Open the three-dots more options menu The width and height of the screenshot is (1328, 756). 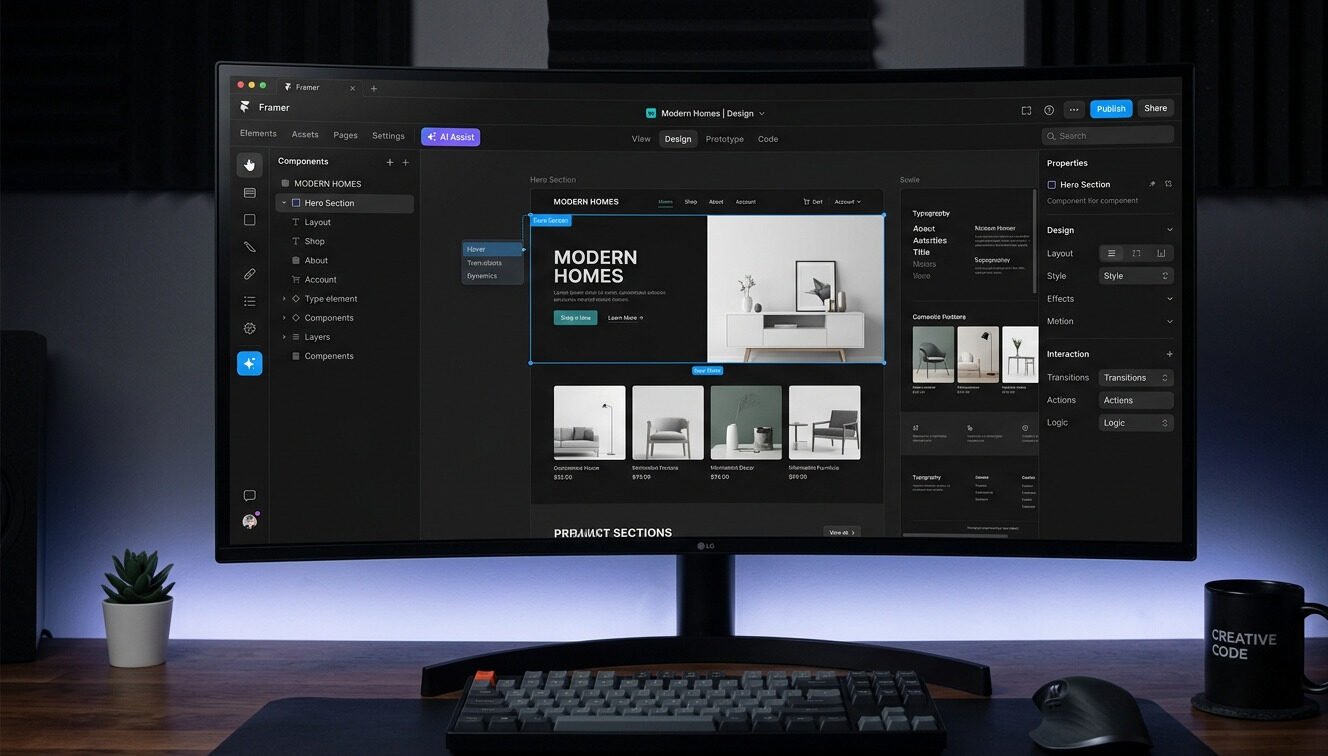1074,110
